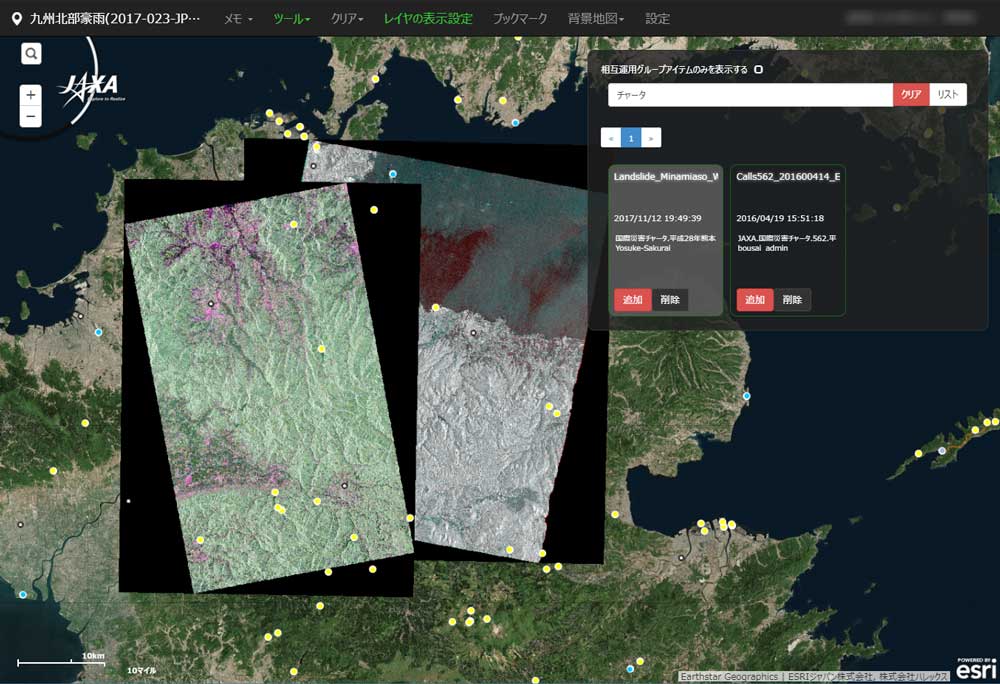Open the 設定 settings menu

coord(658,19)
